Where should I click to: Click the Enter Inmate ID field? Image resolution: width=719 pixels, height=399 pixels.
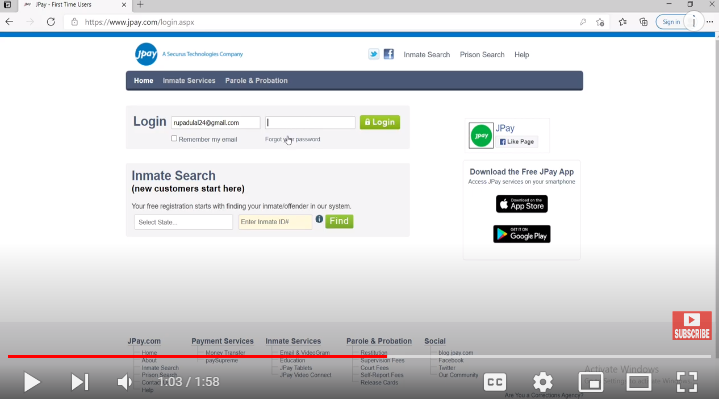pos(275,222)
